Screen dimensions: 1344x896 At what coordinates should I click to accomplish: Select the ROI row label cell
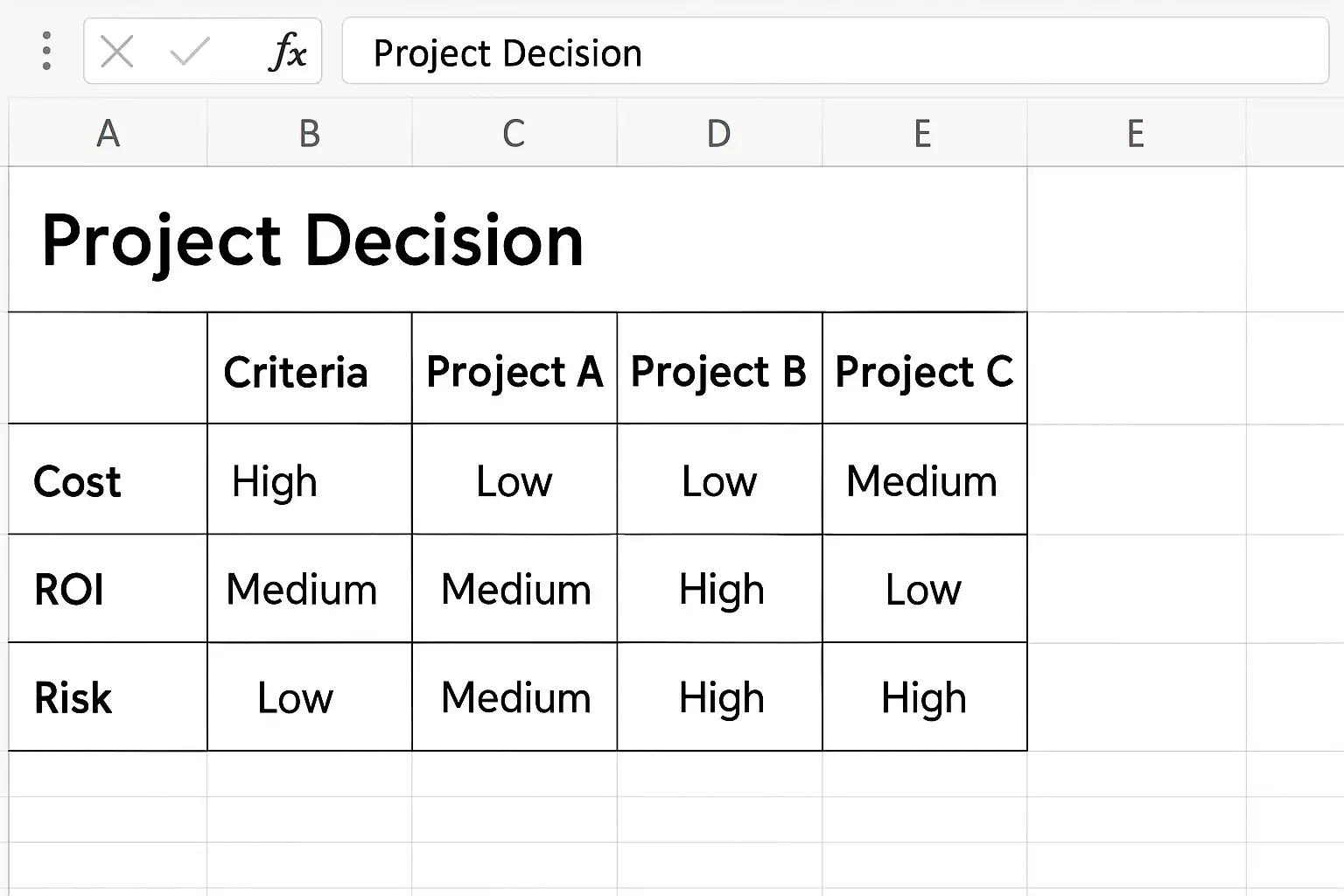(x=108, y=589)
